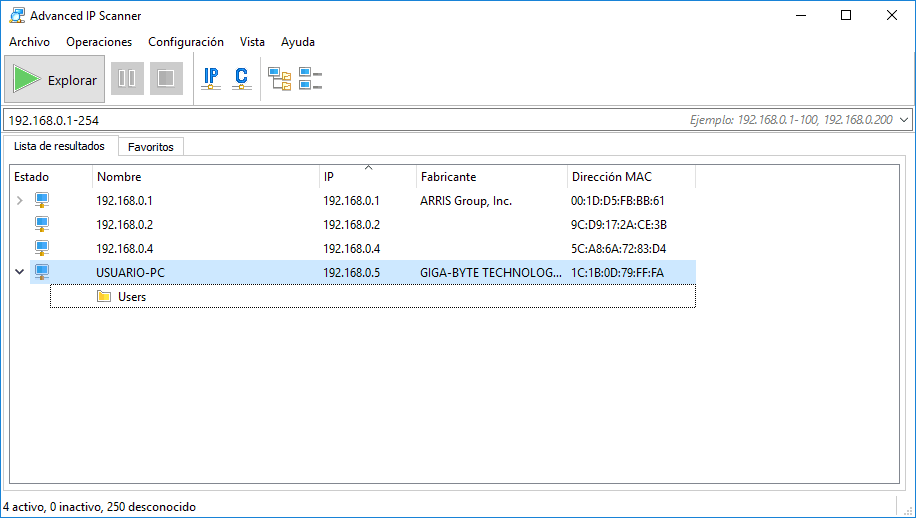The width and height of the screenshot is (916, 518).
Task: Click the status bar active count text
Action: point(99,507)
